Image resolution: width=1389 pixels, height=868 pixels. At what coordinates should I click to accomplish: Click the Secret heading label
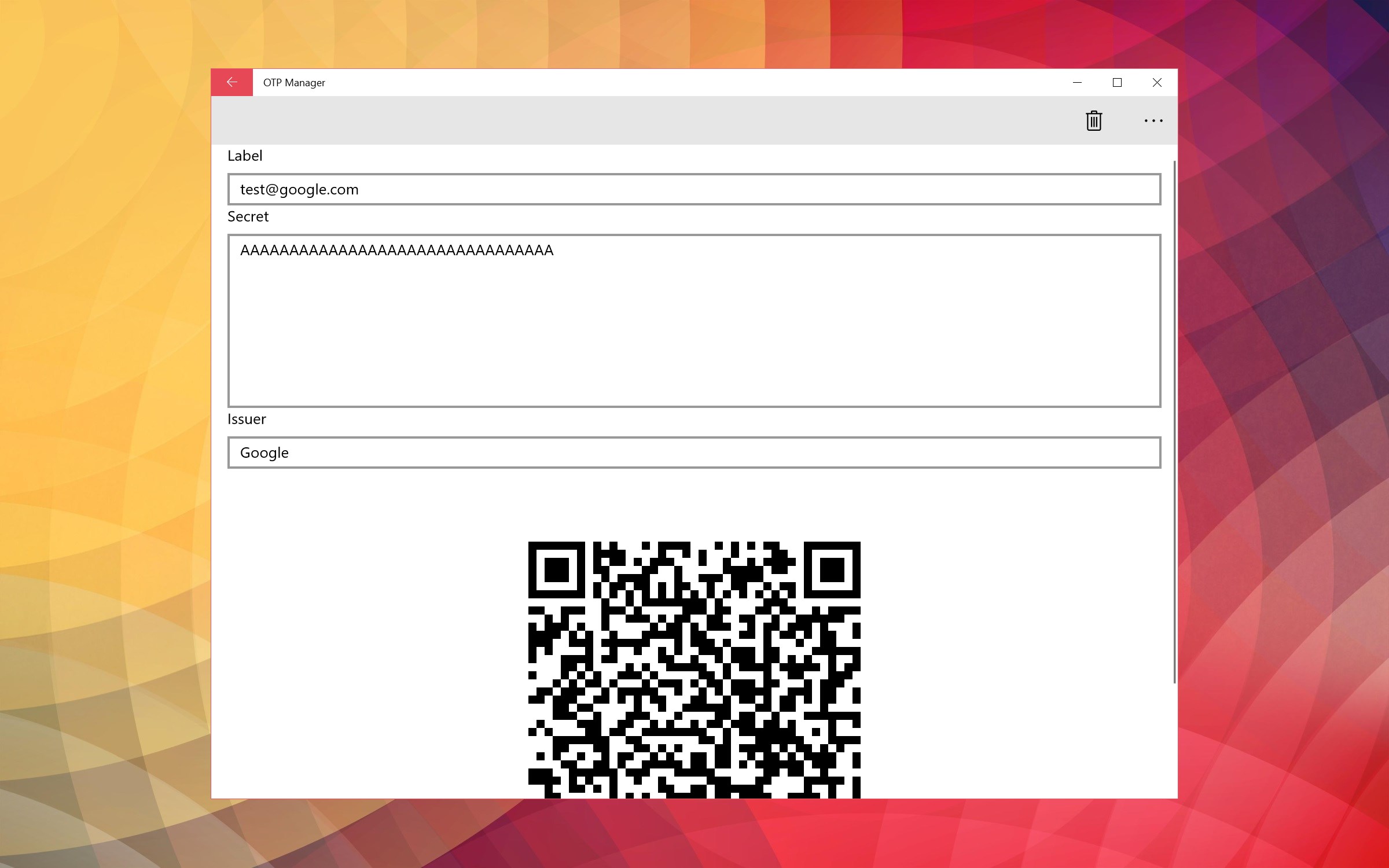[x=248, y=216]
